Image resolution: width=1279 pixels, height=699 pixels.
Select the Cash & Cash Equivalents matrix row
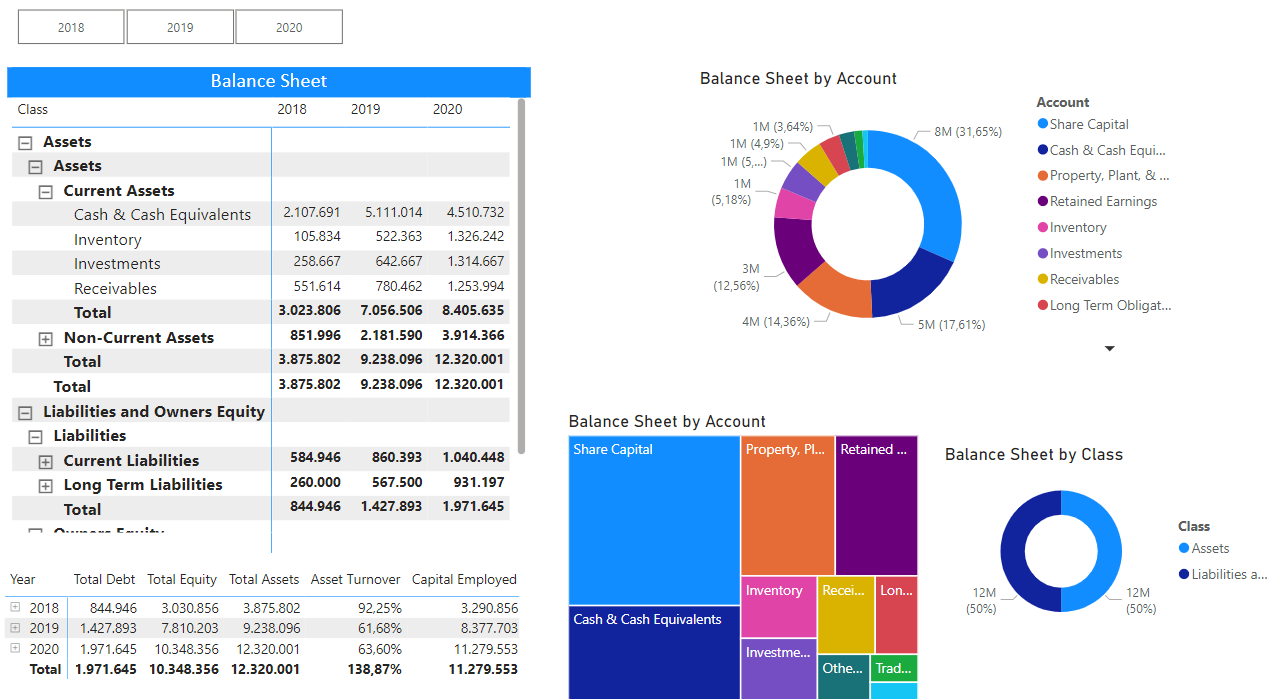(260, 214)
